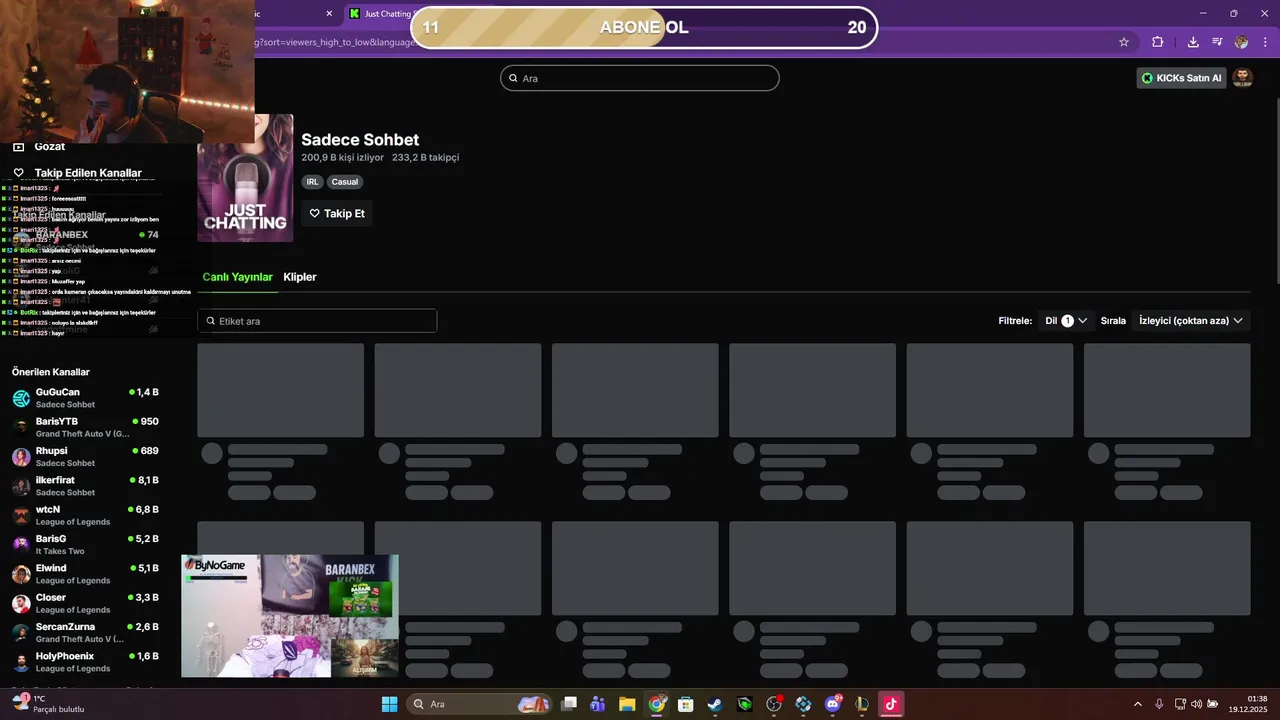Open Microsoft Store from the taskbar

click(686, 704)
